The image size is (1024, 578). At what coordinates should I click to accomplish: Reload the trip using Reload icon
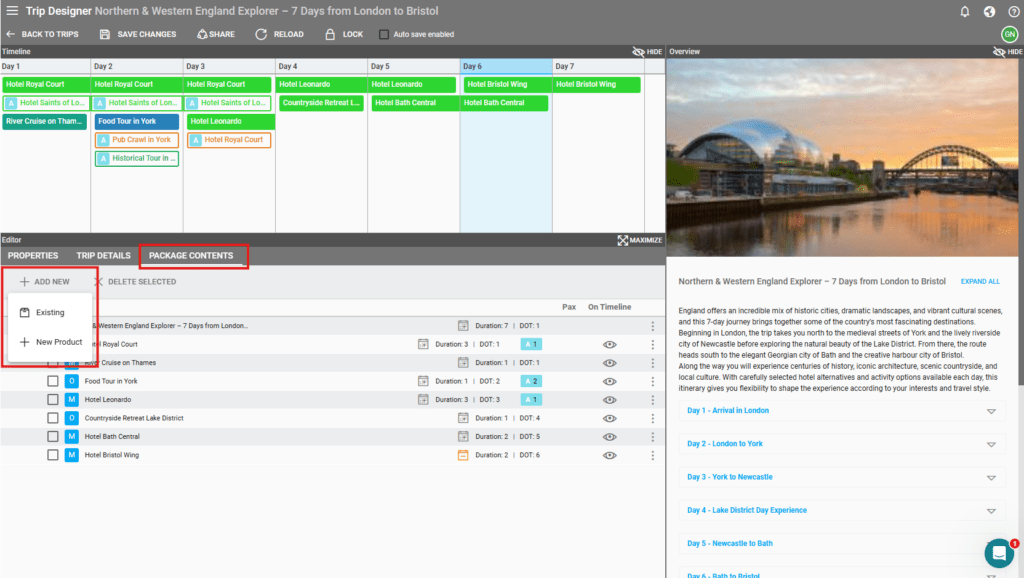tap(261, 34)
